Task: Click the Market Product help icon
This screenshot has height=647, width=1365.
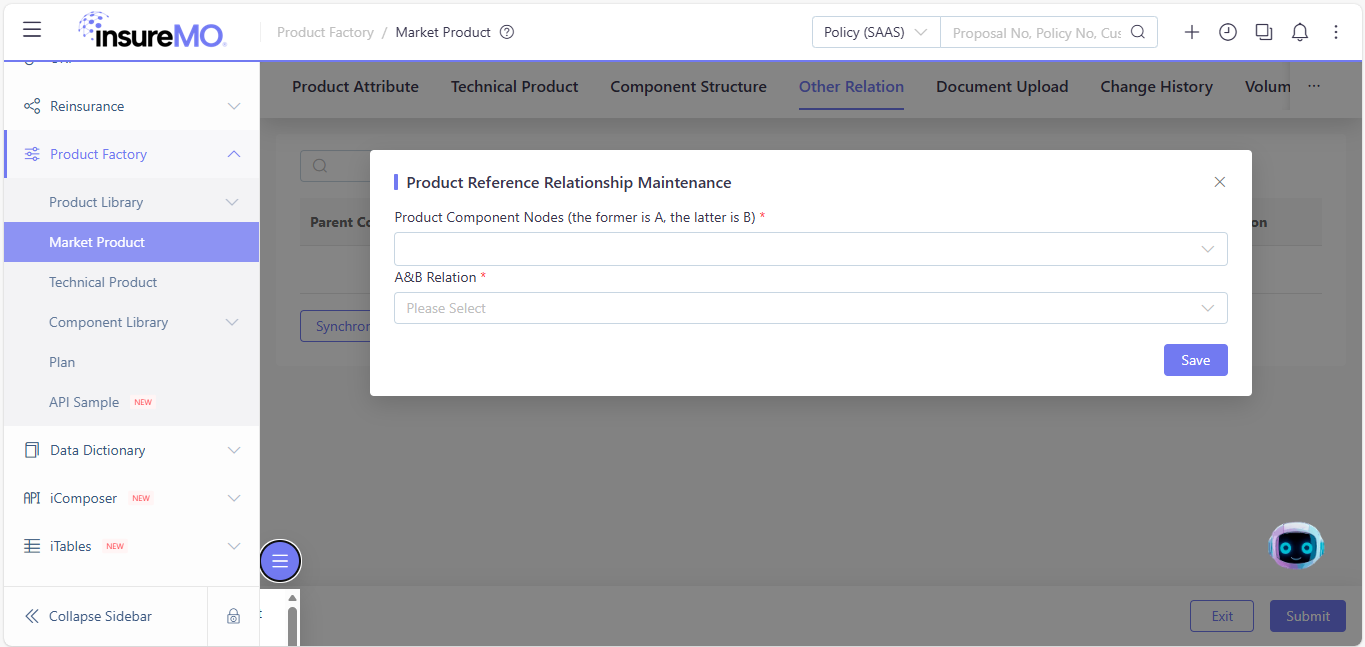Action: pyautogui.click(x=507, y=32)
